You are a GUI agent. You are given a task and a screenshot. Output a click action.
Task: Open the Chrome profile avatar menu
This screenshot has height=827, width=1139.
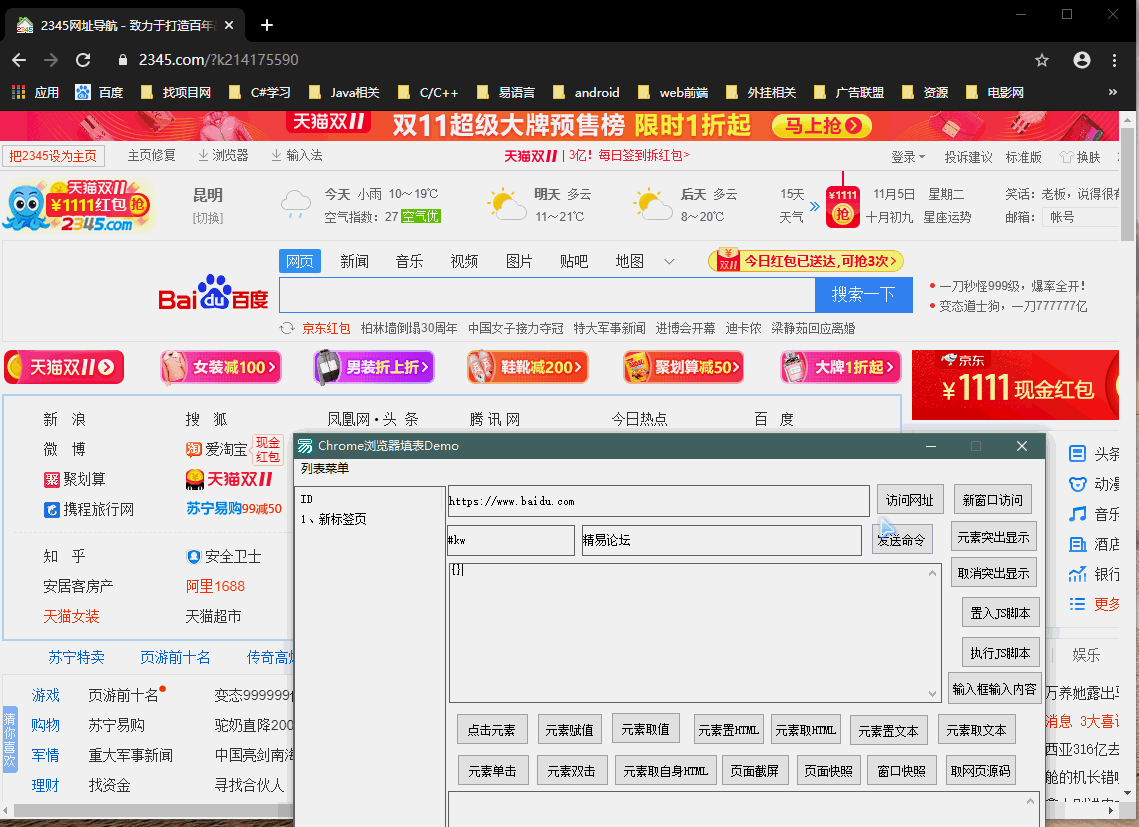pos(1082,60)
